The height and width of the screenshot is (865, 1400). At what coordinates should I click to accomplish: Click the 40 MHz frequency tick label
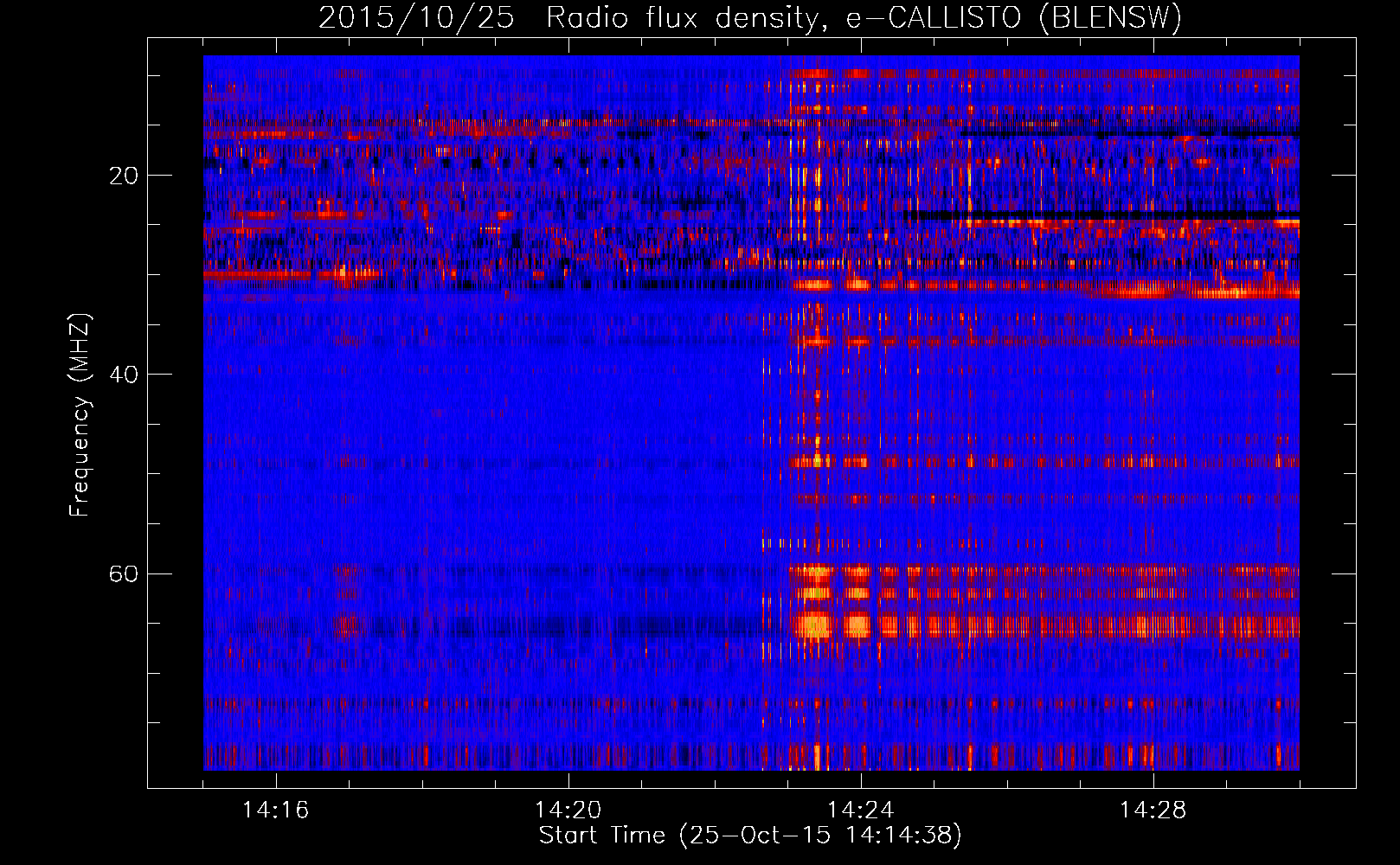tap(124, 375)
